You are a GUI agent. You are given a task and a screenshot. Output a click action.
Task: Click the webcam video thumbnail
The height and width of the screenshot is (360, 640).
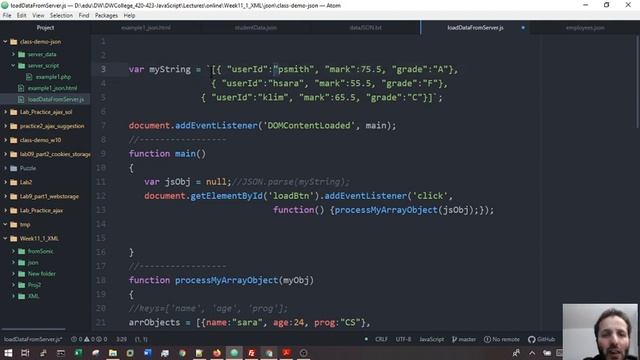pyautogui.click(x=600, y=331)
